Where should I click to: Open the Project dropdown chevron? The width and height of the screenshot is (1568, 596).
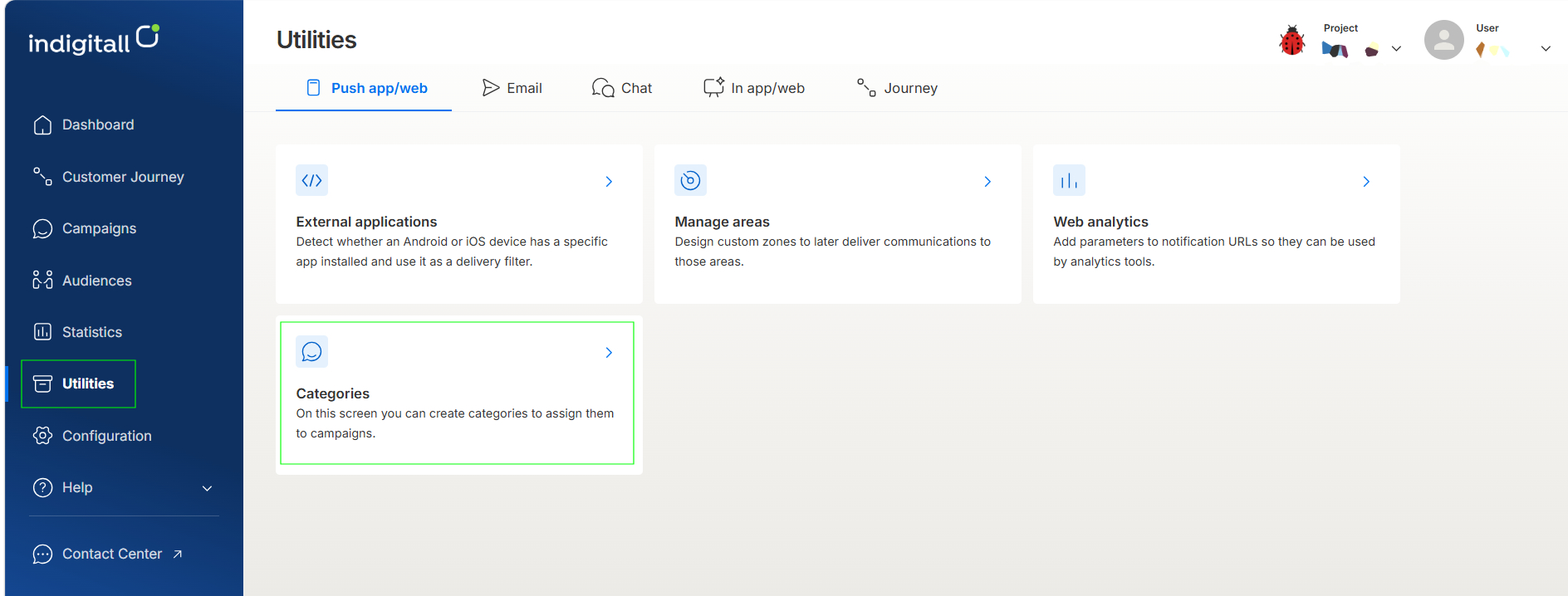1396,49
